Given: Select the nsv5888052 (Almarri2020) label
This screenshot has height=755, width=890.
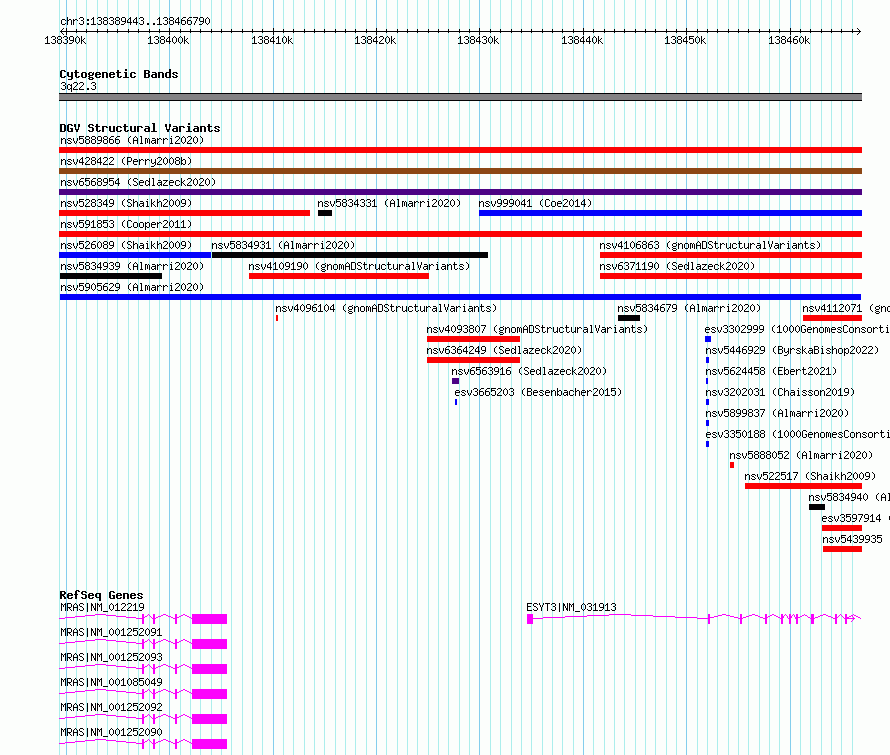Looking at the screenshot, I should coord(801,455).
